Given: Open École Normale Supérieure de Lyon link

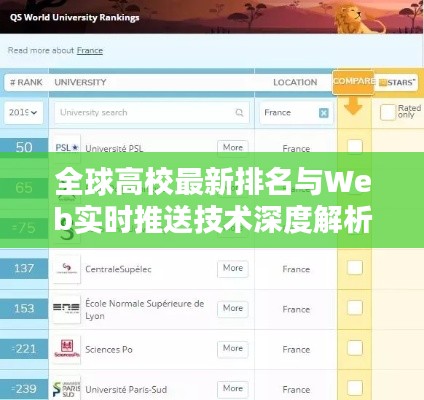Looking at the screenshot, I should 145,309.
